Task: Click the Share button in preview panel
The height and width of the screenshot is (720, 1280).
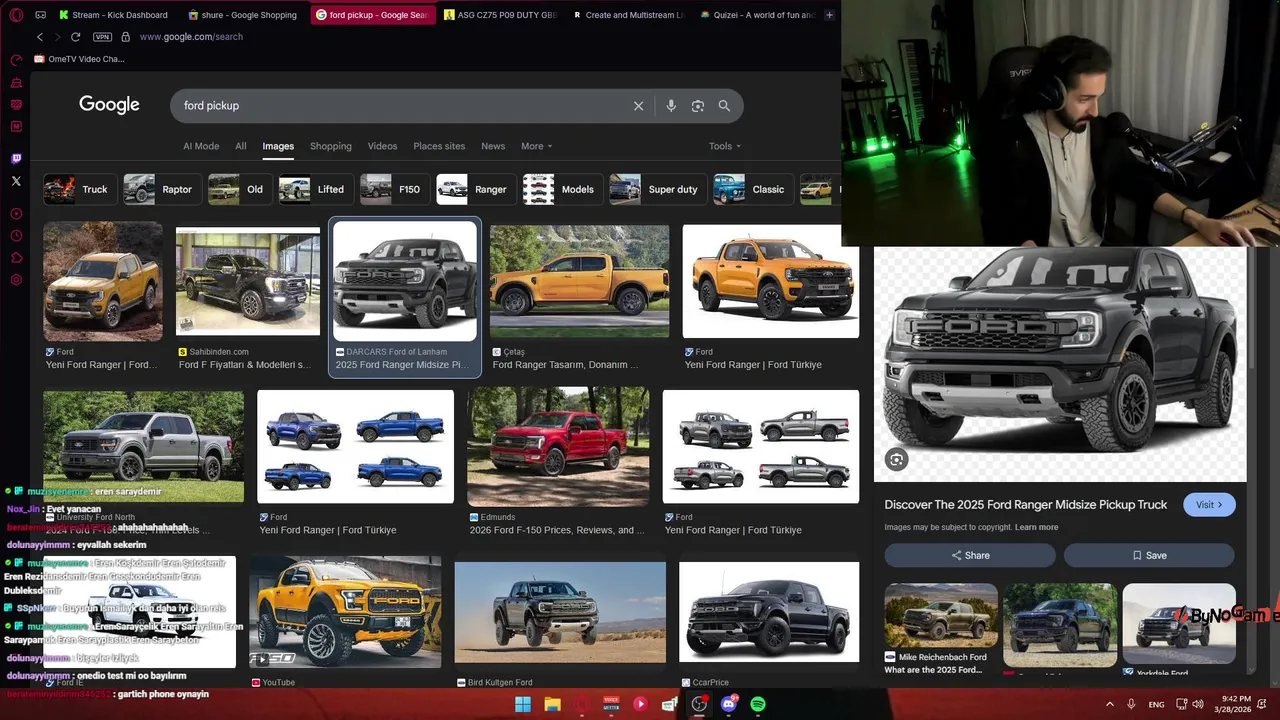Action: (970, 555)
